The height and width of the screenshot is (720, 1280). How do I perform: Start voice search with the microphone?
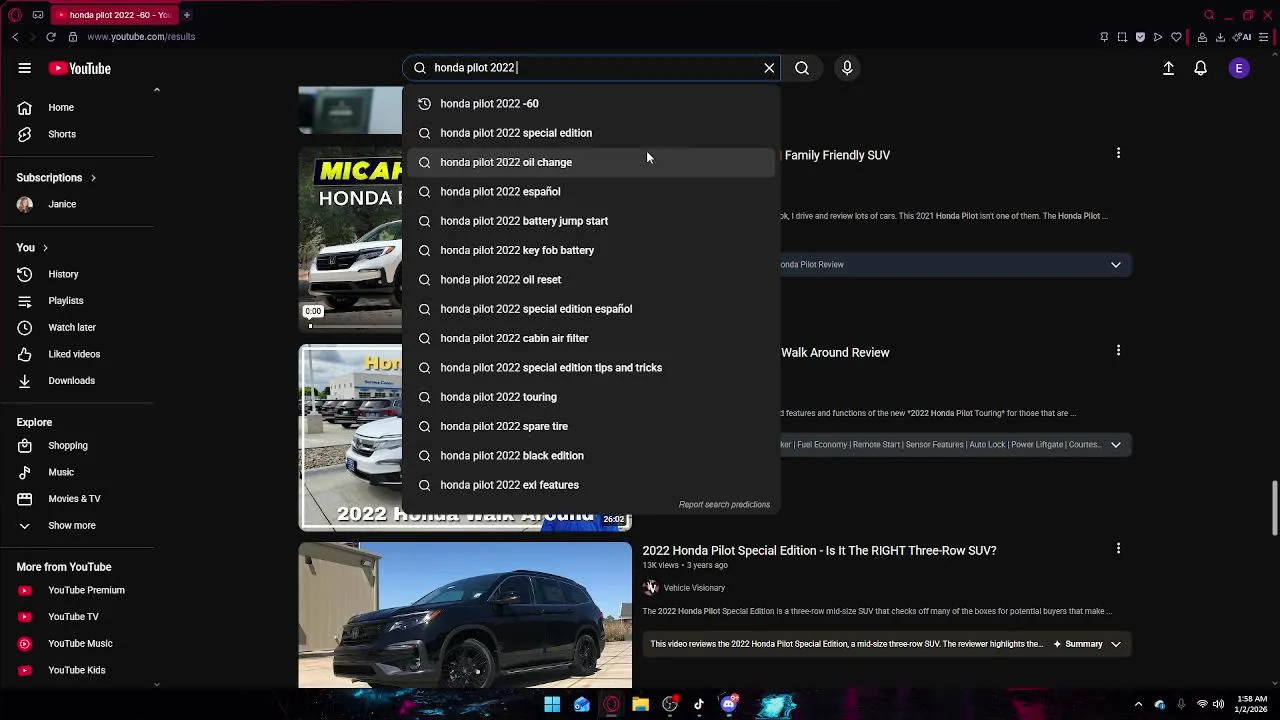pos(847,68)
